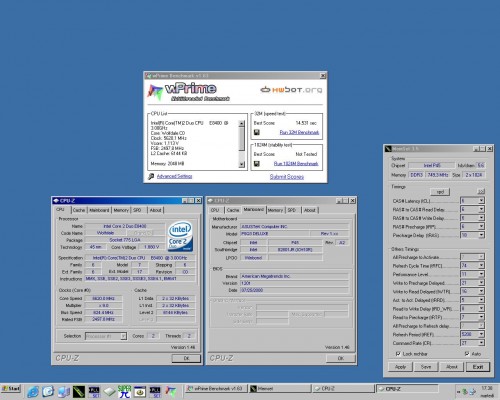The width and height of the screenshot is (500, 400).
Task: Open Advanced Settings link in wPrime
Action: [174, 176]
